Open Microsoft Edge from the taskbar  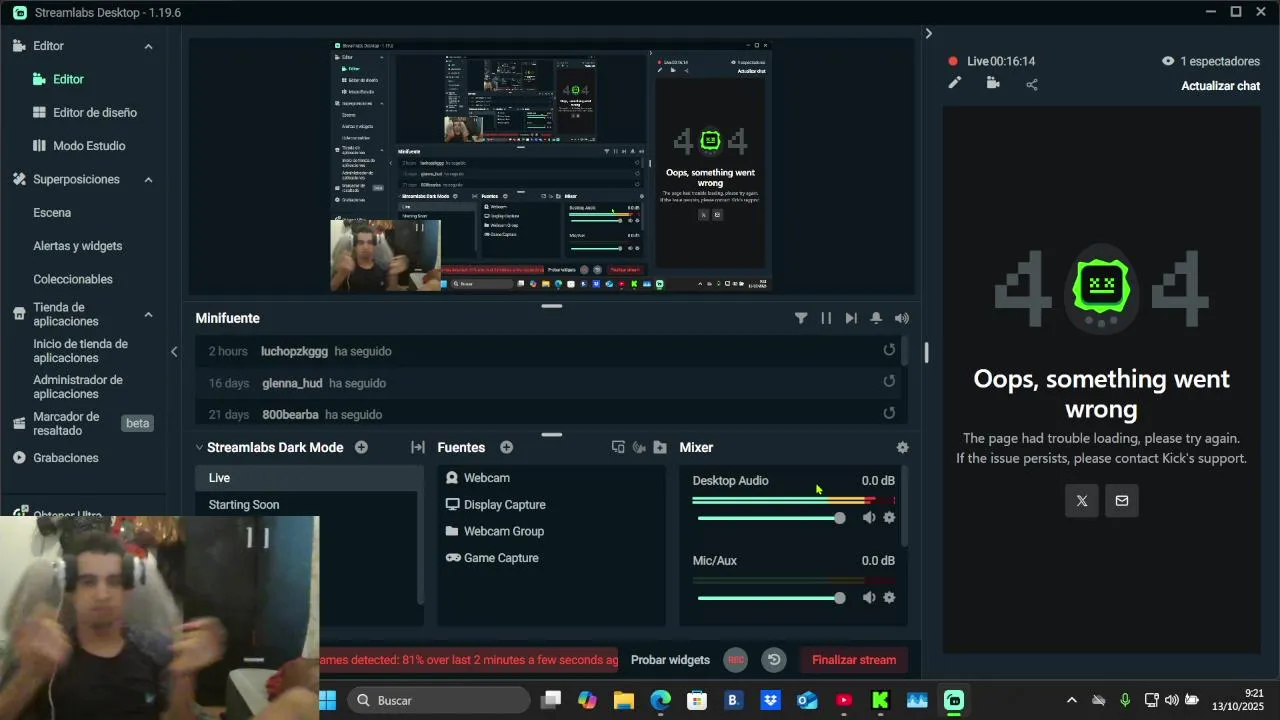(661, 700)
